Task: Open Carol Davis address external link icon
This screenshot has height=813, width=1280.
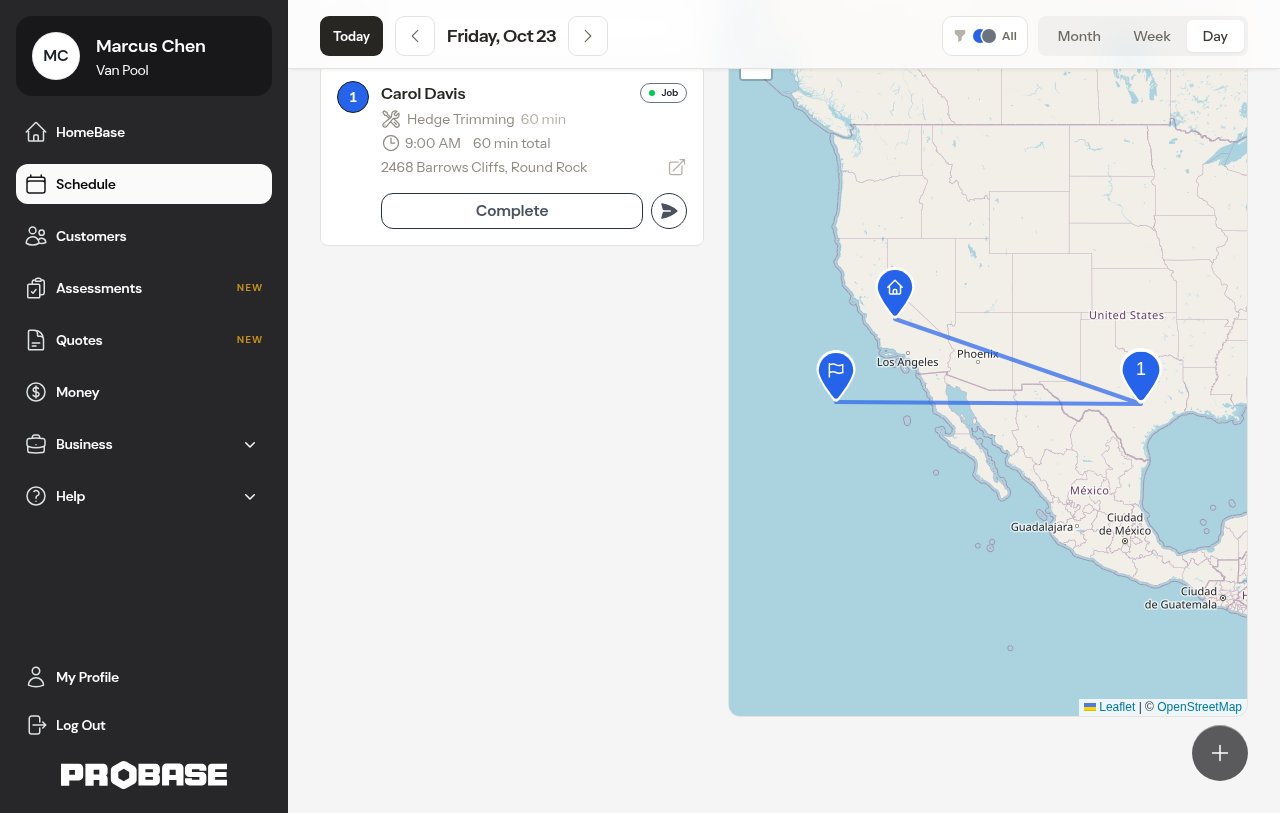Action: pyautogui.click(x=677, y=167)
